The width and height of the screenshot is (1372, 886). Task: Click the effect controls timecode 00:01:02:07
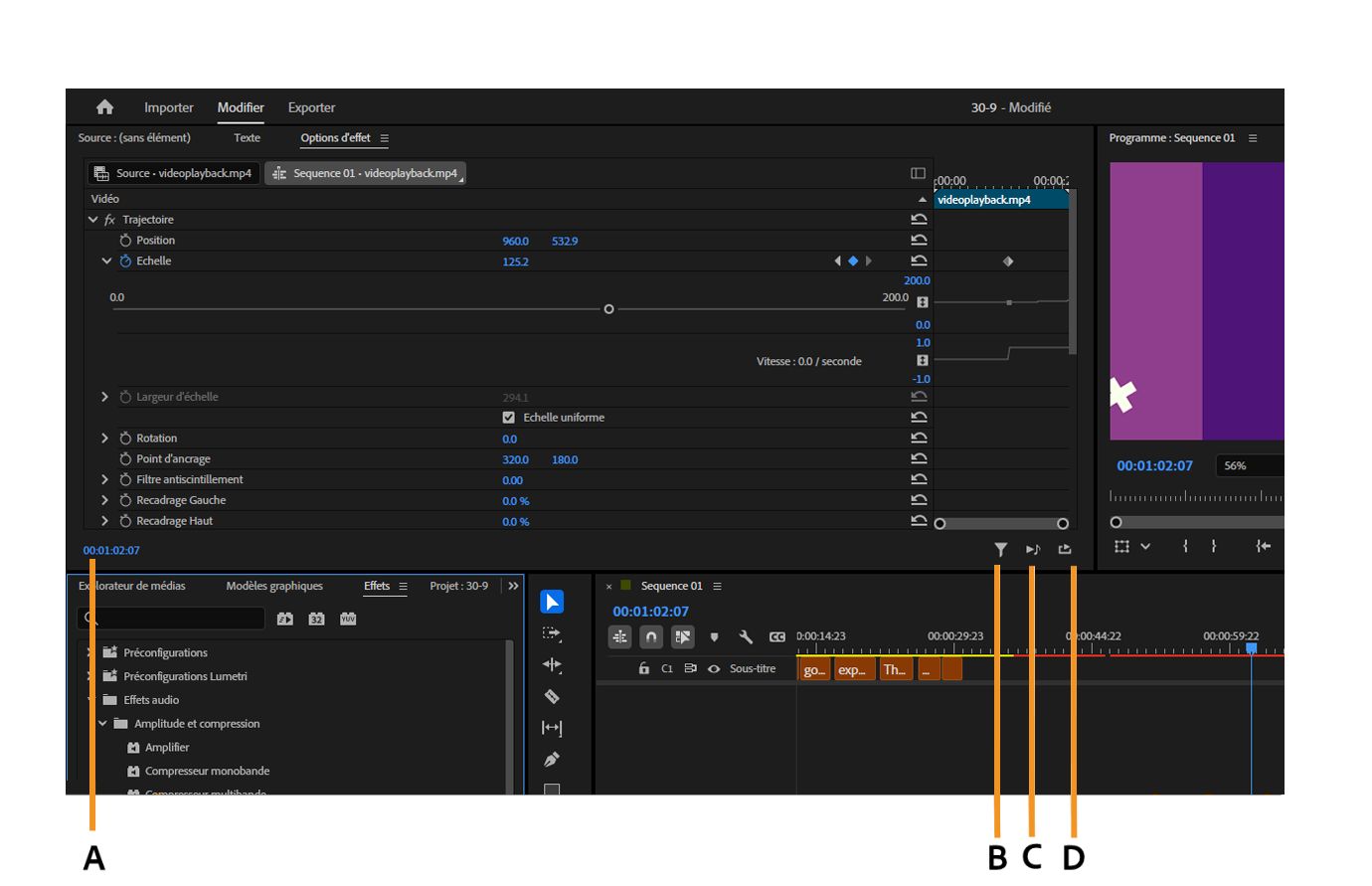tap(111, 551)
